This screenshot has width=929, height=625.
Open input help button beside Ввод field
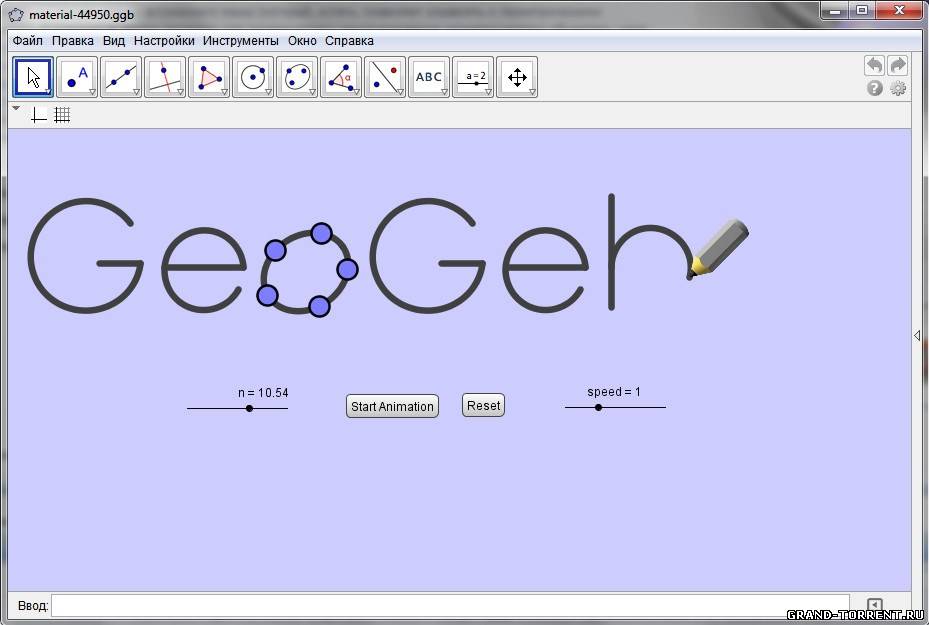coord(874,605)
